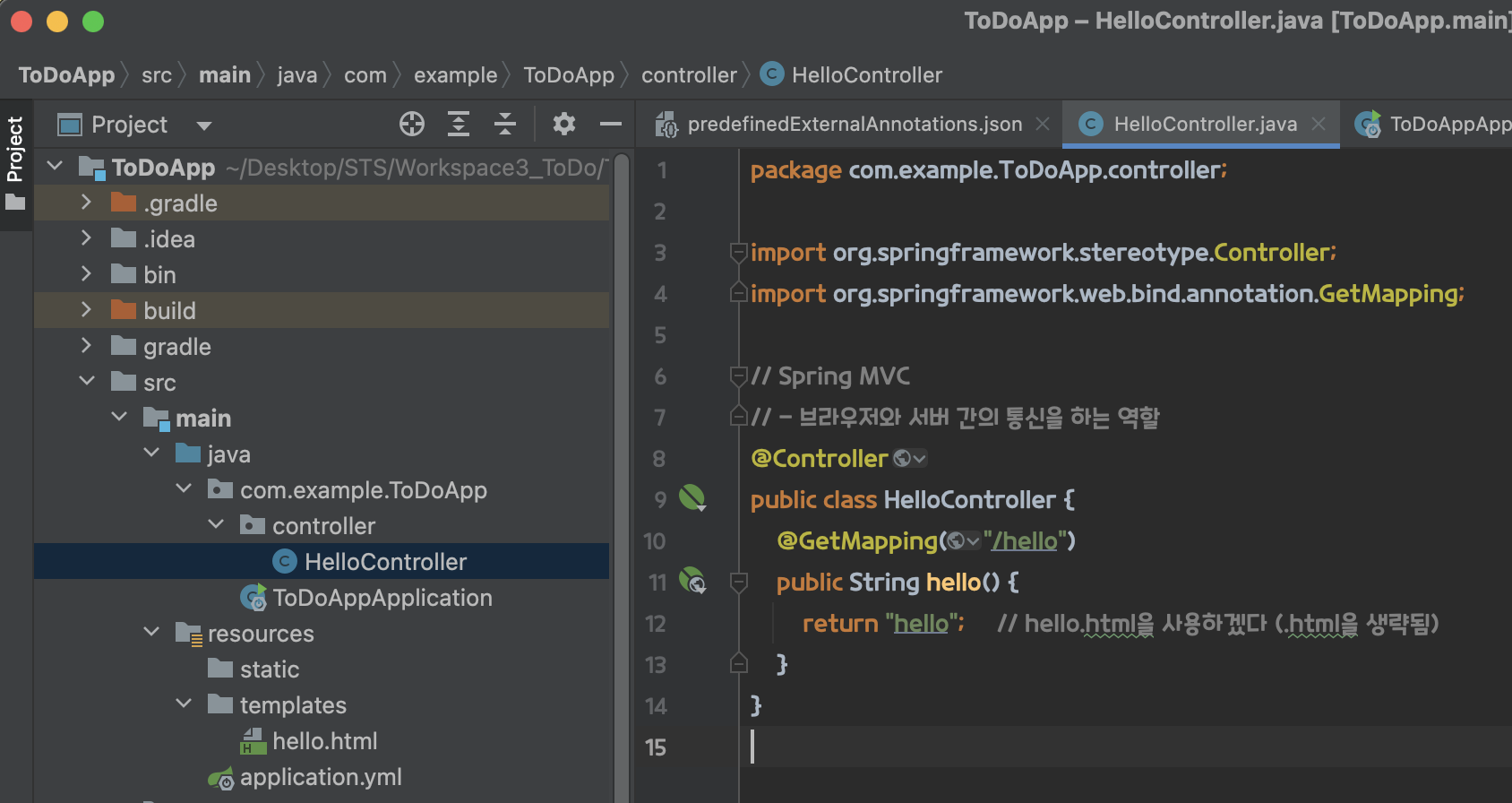This screenshot has height=803, width=1512.
Task: Expand the bin folder
Action: (x=86, y=273)
